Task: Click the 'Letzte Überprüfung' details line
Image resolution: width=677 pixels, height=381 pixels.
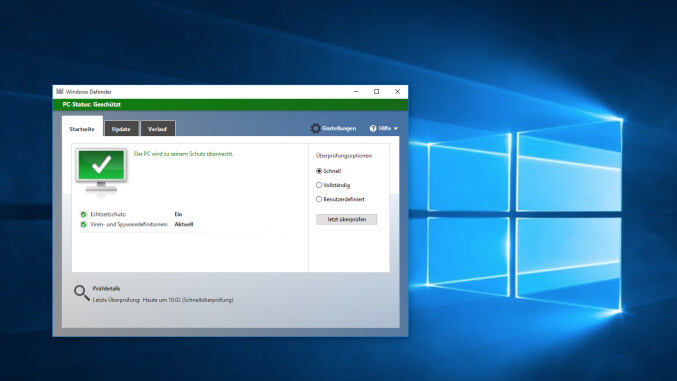Action: pyautogui.click(x=163, y=300)
